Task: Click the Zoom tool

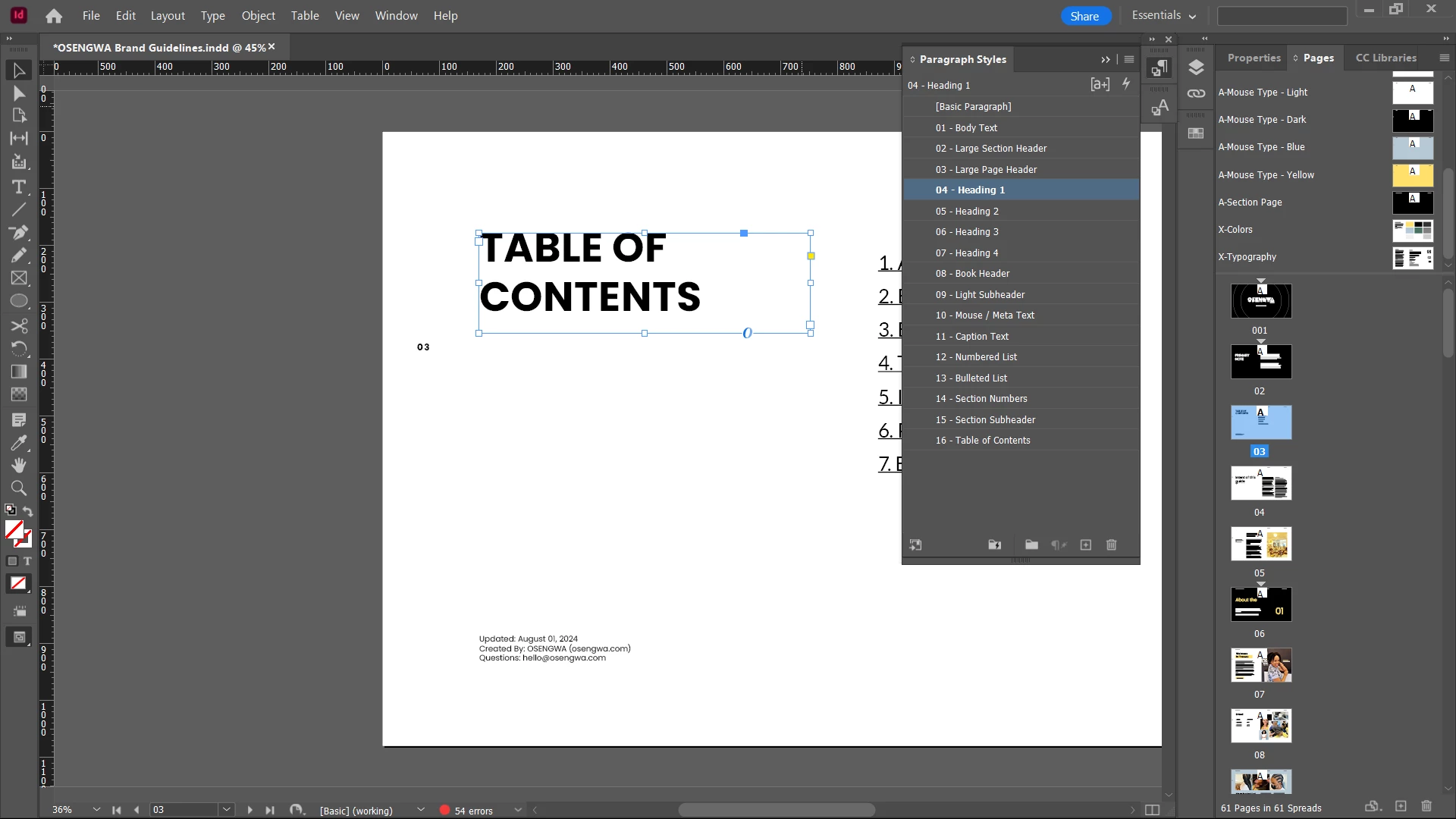Action: click(19, 488)
